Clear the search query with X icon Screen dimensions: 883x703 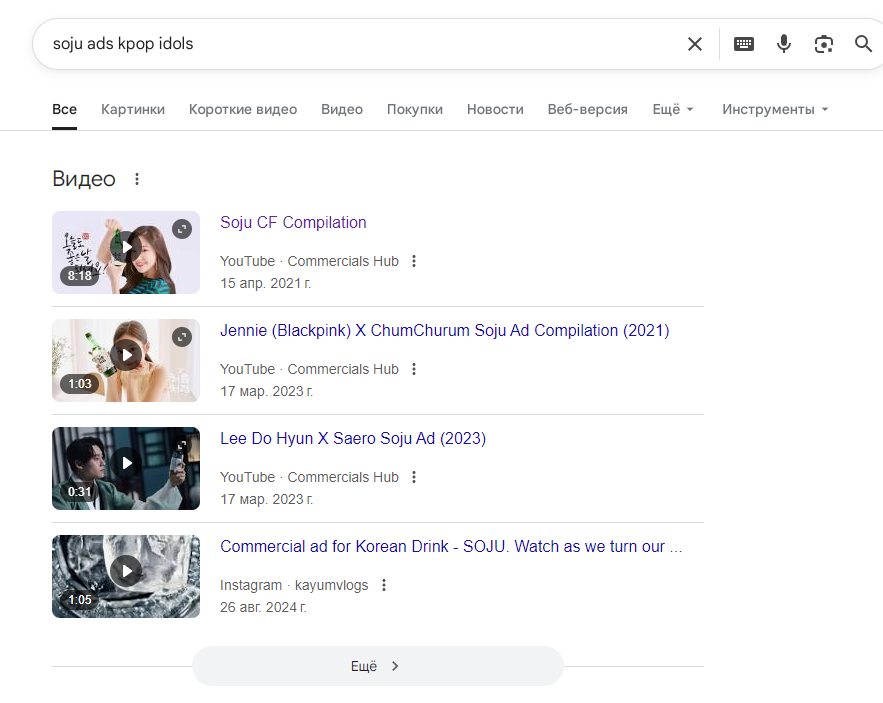695,44
